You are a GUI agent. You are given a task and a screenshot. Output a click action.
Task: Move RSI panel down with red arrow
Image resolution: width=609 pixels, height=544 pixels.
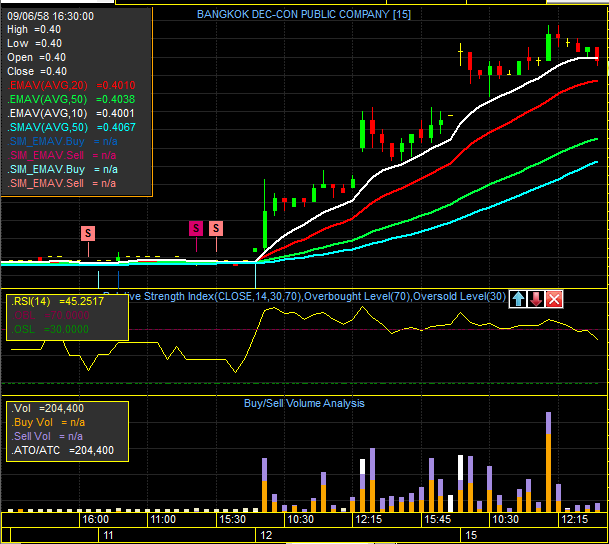(x=536, y=299)
